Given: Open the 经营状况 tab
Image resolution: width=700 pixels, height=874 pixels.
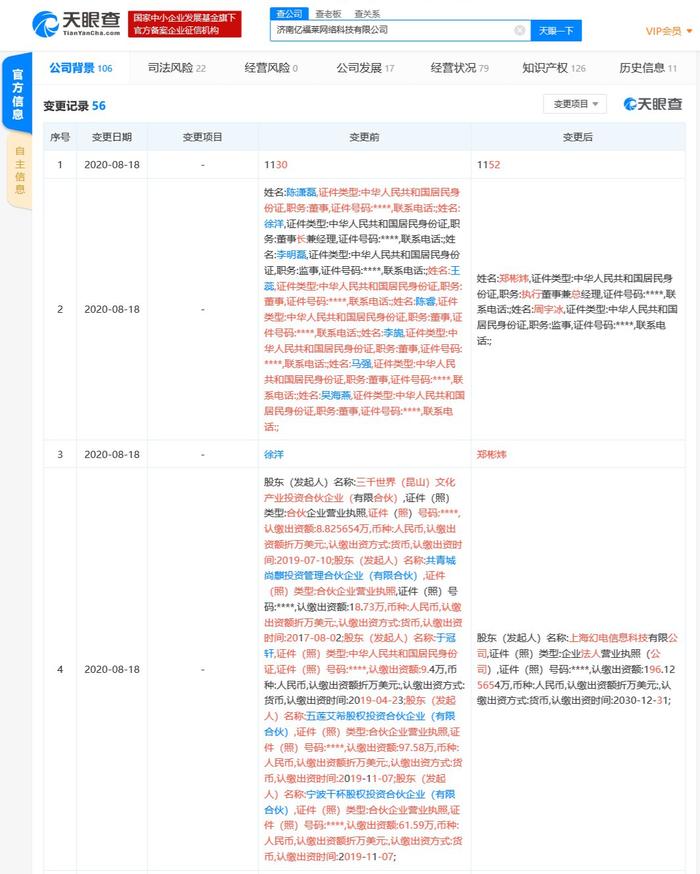Looking at the screenshot, I should [460, 68].
